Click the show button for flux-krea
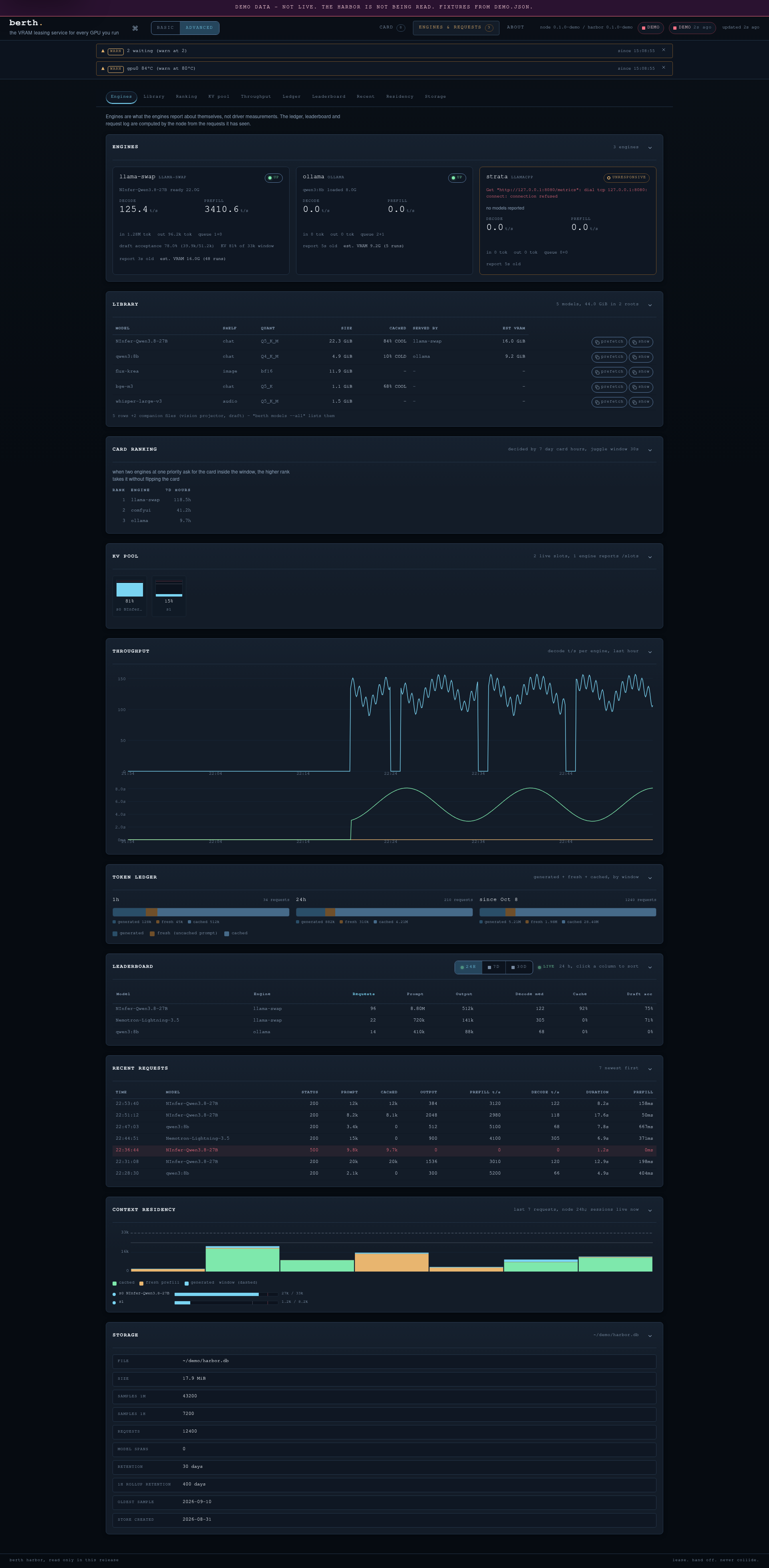The image size is (769, 1568). click(640, 372)
